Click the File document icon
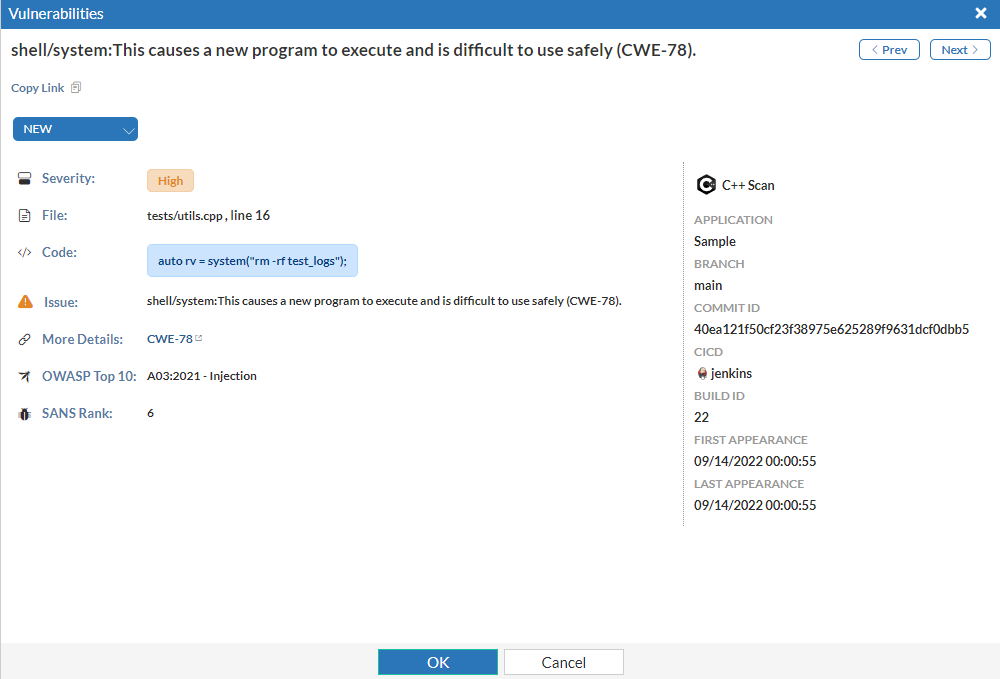This screenshot has height=679, width=1000. pyautogui.click(x=24, y=215)
